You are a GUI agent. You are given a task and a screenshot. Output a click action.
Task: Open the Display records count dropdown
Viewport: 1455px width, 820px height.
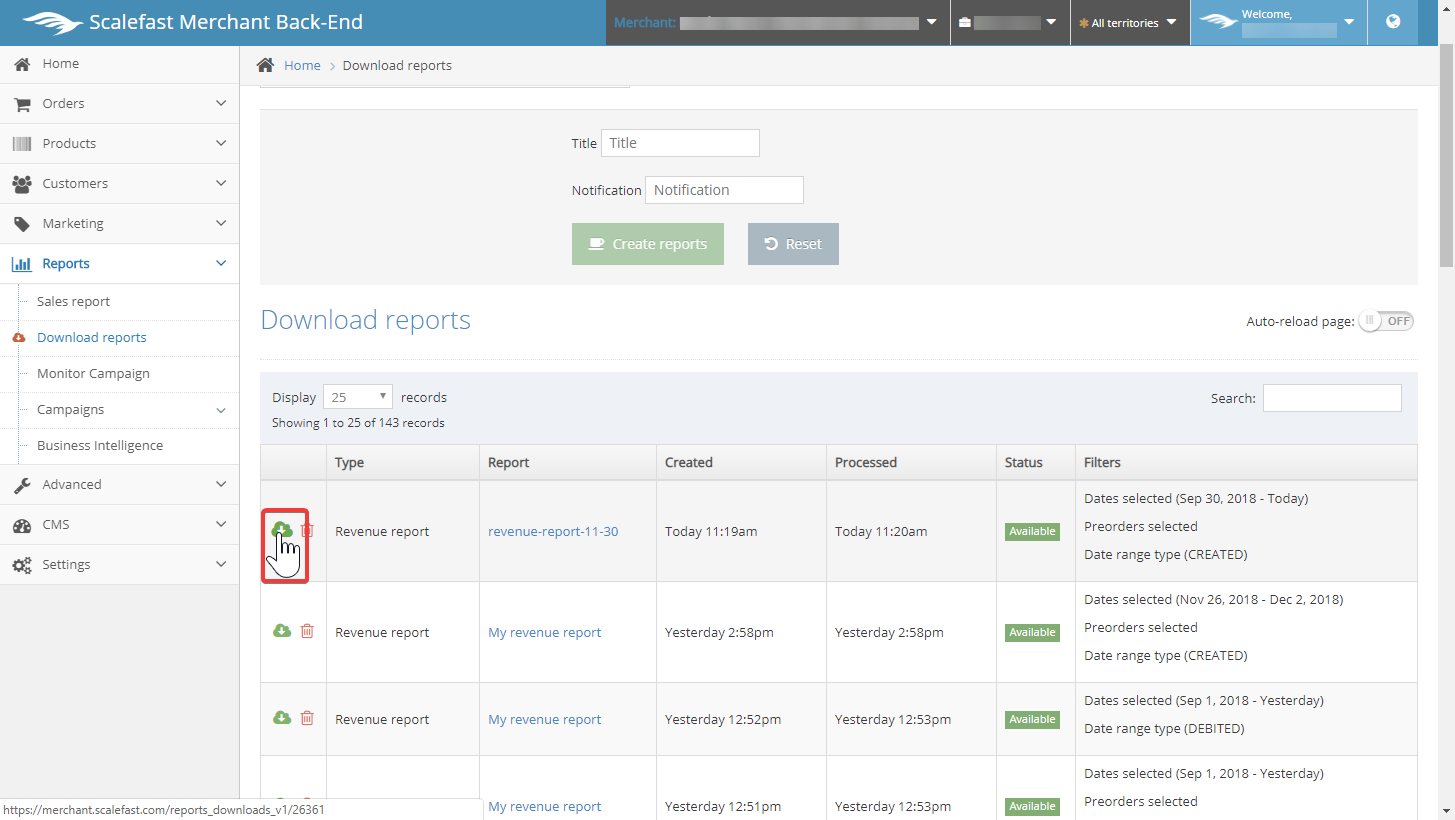coord(357,397)
